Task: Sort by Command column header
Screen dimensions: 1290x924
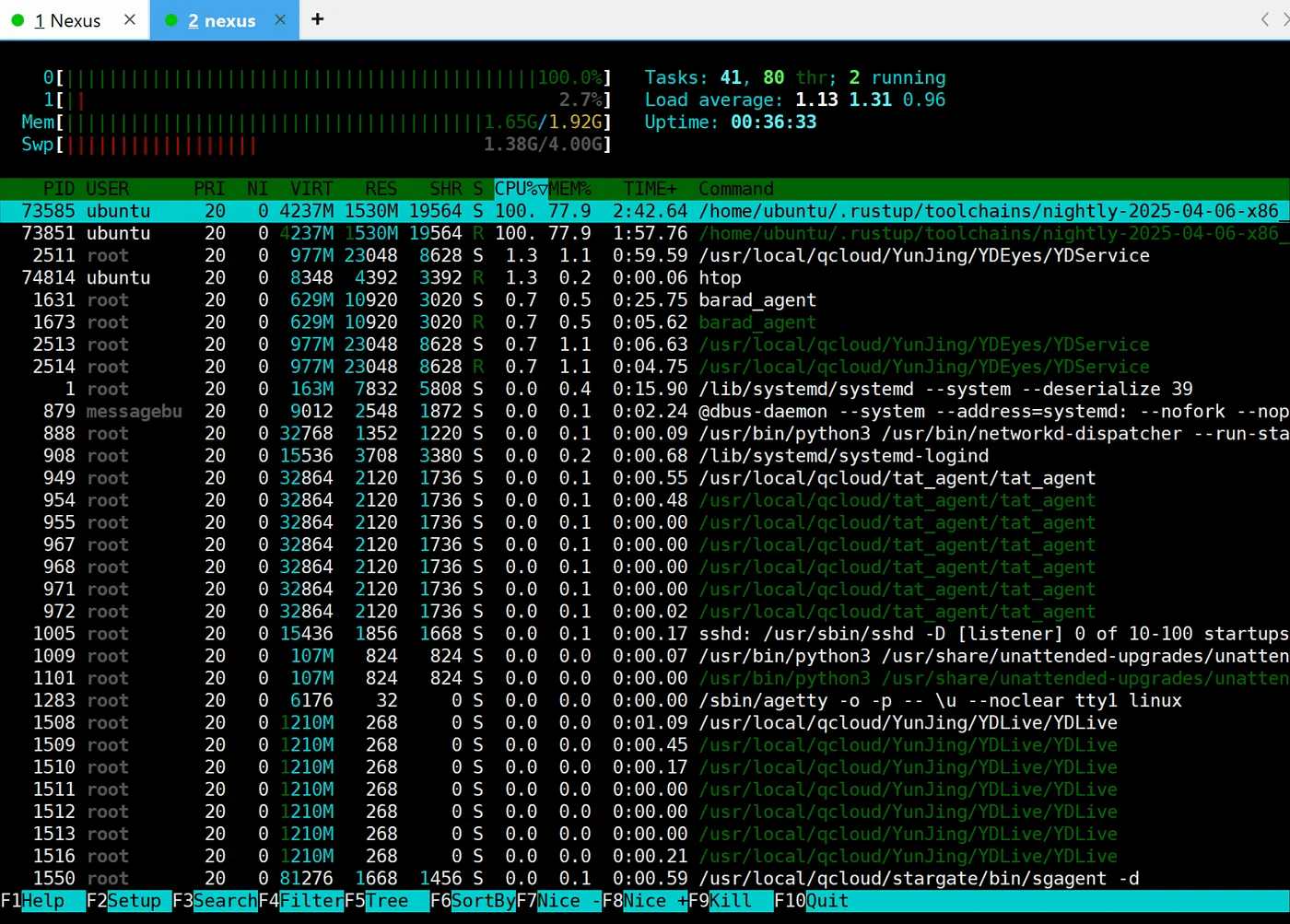Action: (x=736, y=189)
